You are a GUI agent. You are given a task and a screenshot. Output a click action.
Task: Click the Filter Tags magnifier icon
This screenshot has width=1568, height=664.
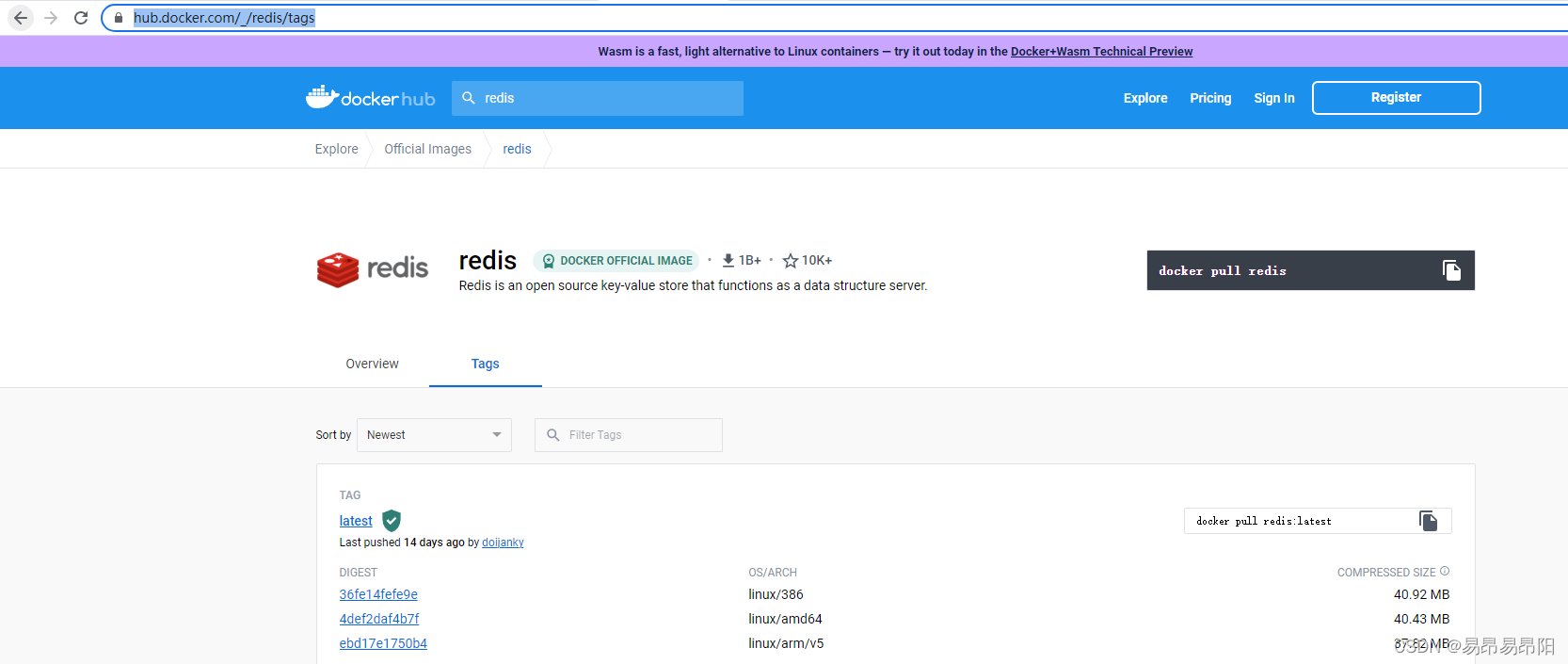point(553,435)
